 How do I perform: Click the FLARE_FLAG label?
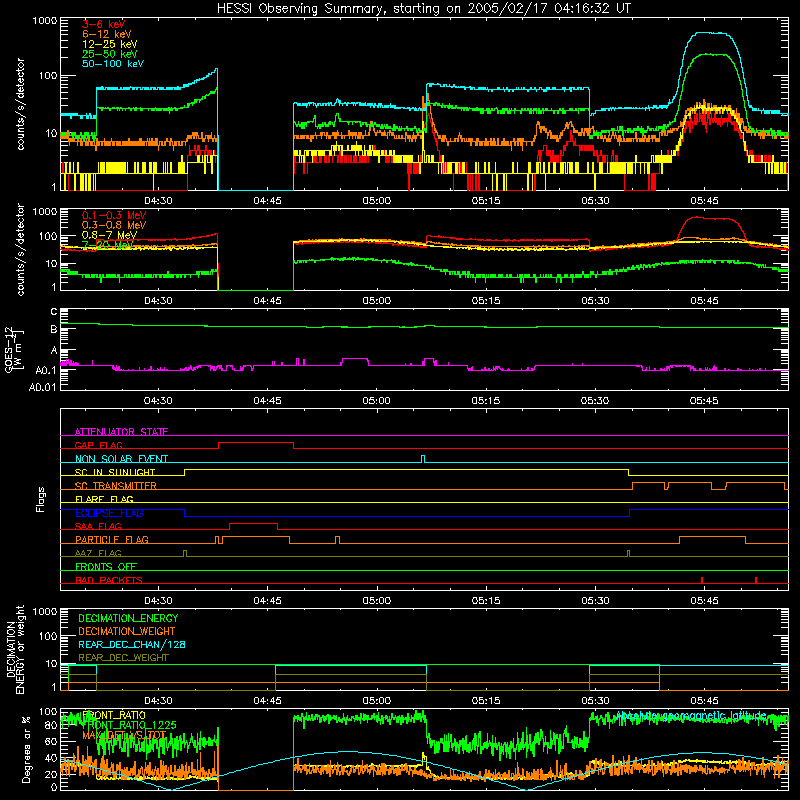tap(104, 499)
